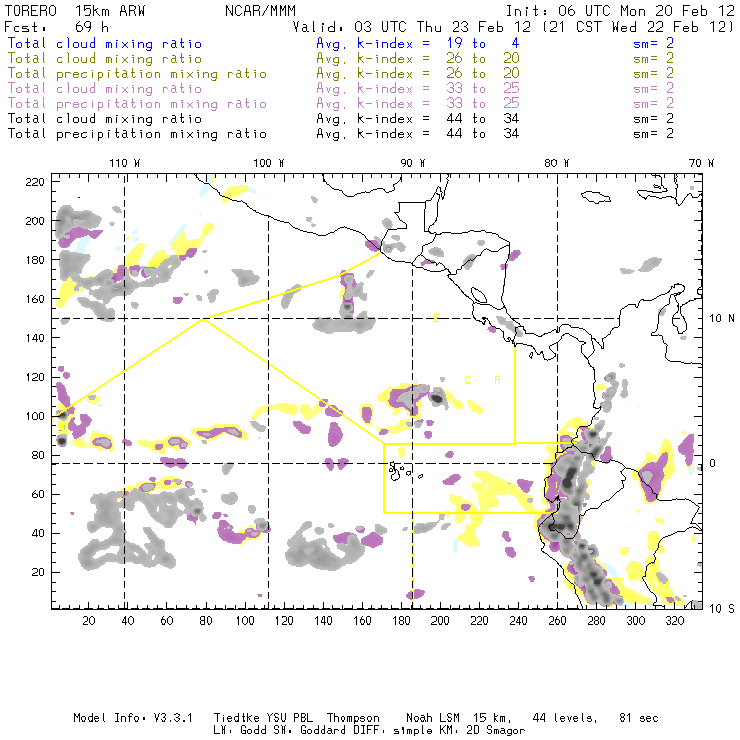Click the blue 'sm= 2' smoothing value
740x740 pixels.
point(653,44)
